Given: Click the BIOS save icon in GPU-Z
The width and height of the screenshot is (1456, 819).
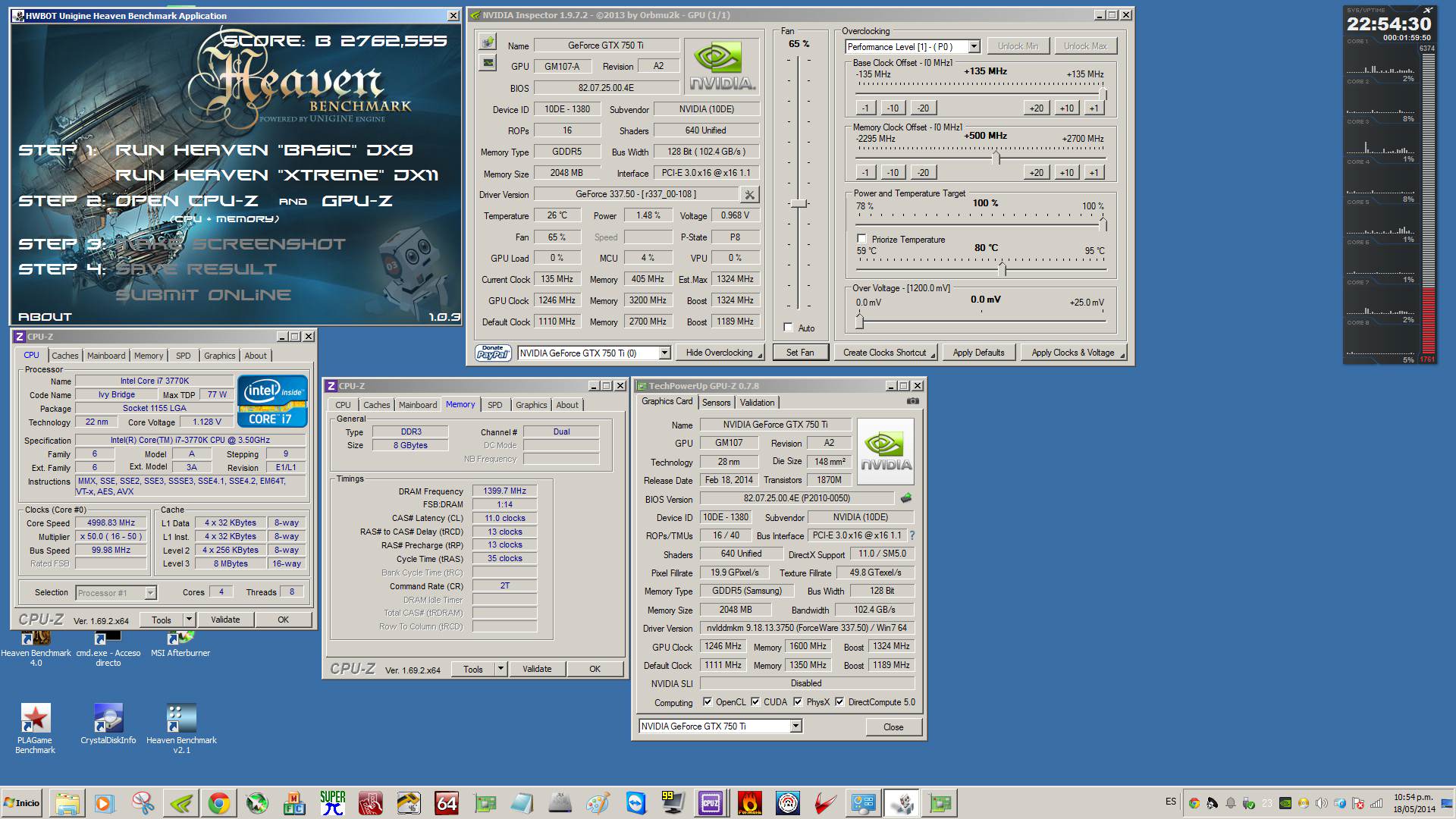Looking at the screenshot, I should (906, 498).
